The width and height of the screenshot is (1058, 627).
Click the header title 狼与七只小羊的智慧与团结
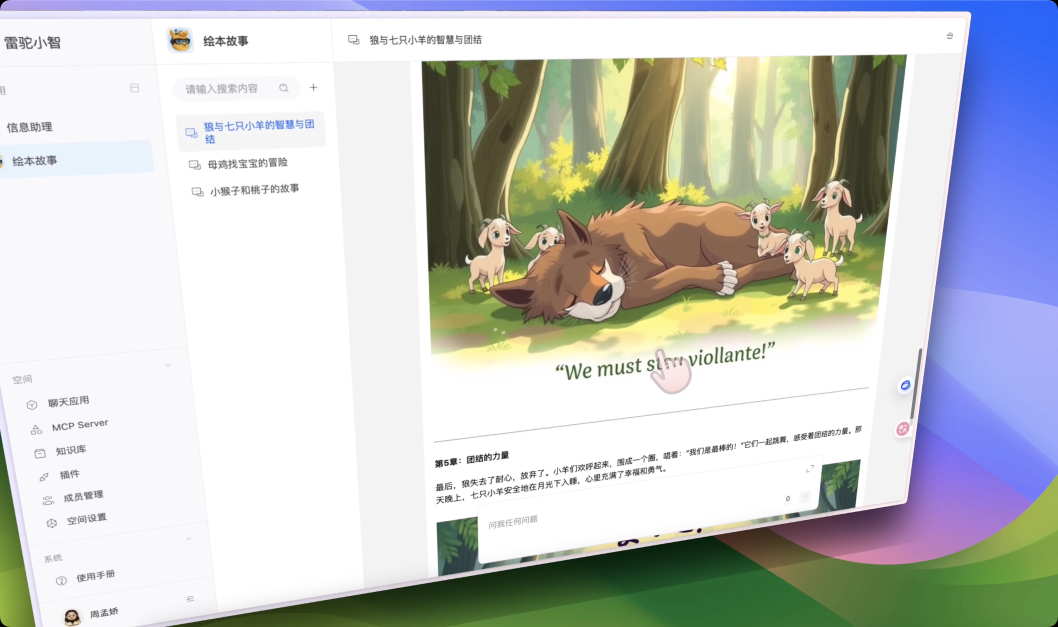coord(425,40)
